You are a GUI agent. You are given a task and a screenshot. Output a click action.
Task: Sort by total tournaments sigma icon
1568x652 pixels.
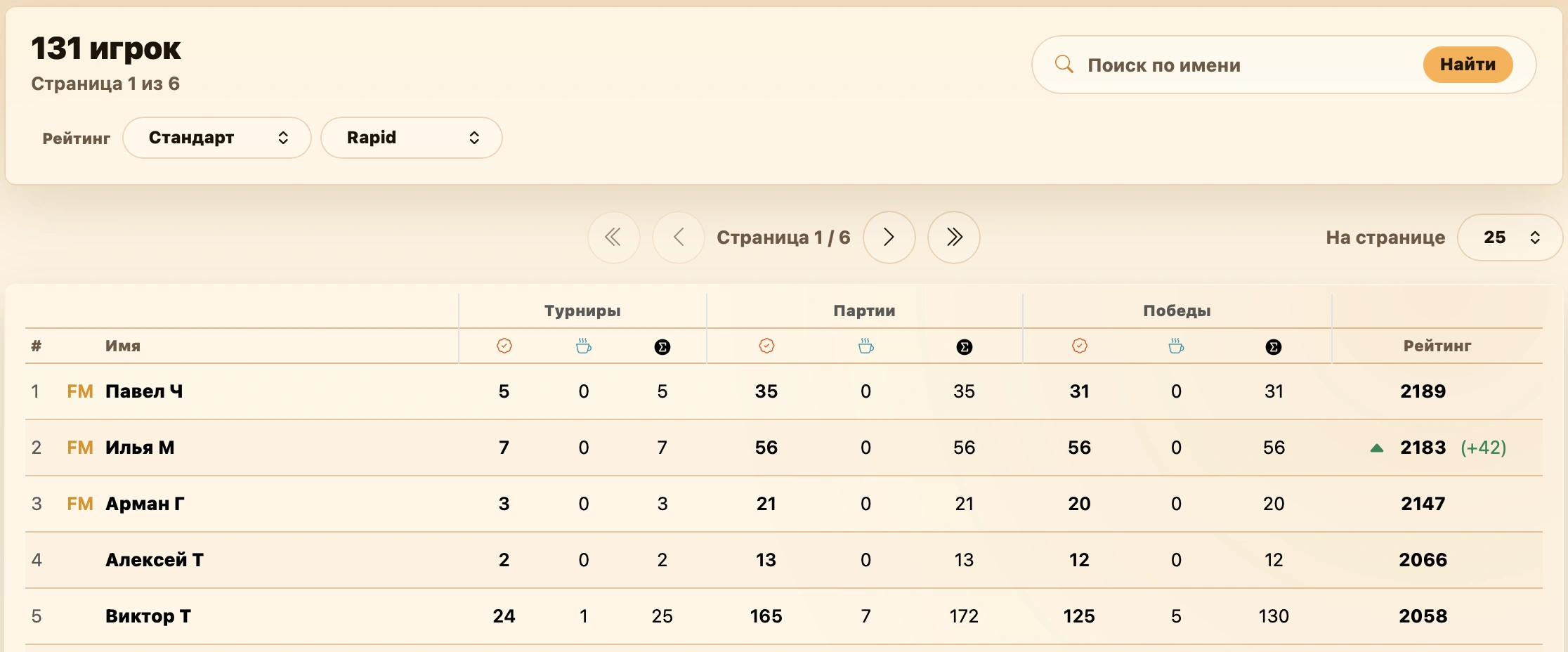662,347
